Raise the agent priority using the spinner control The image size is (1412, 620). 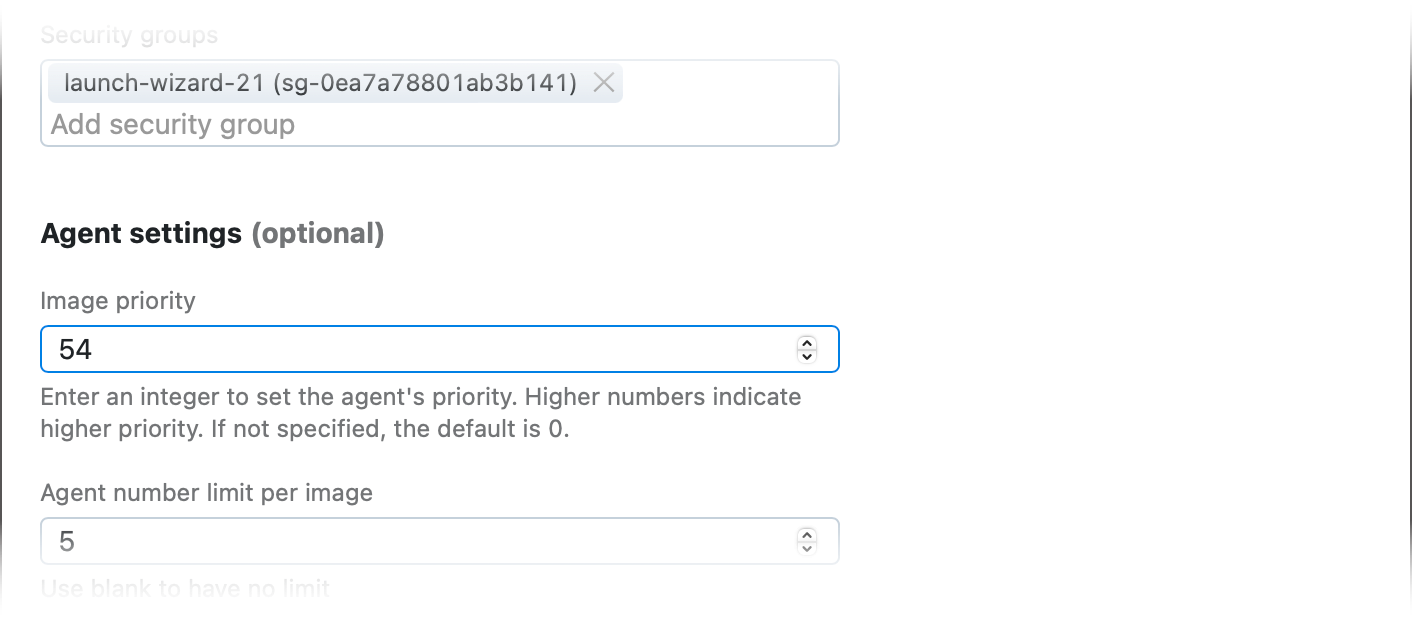[806, 343]
